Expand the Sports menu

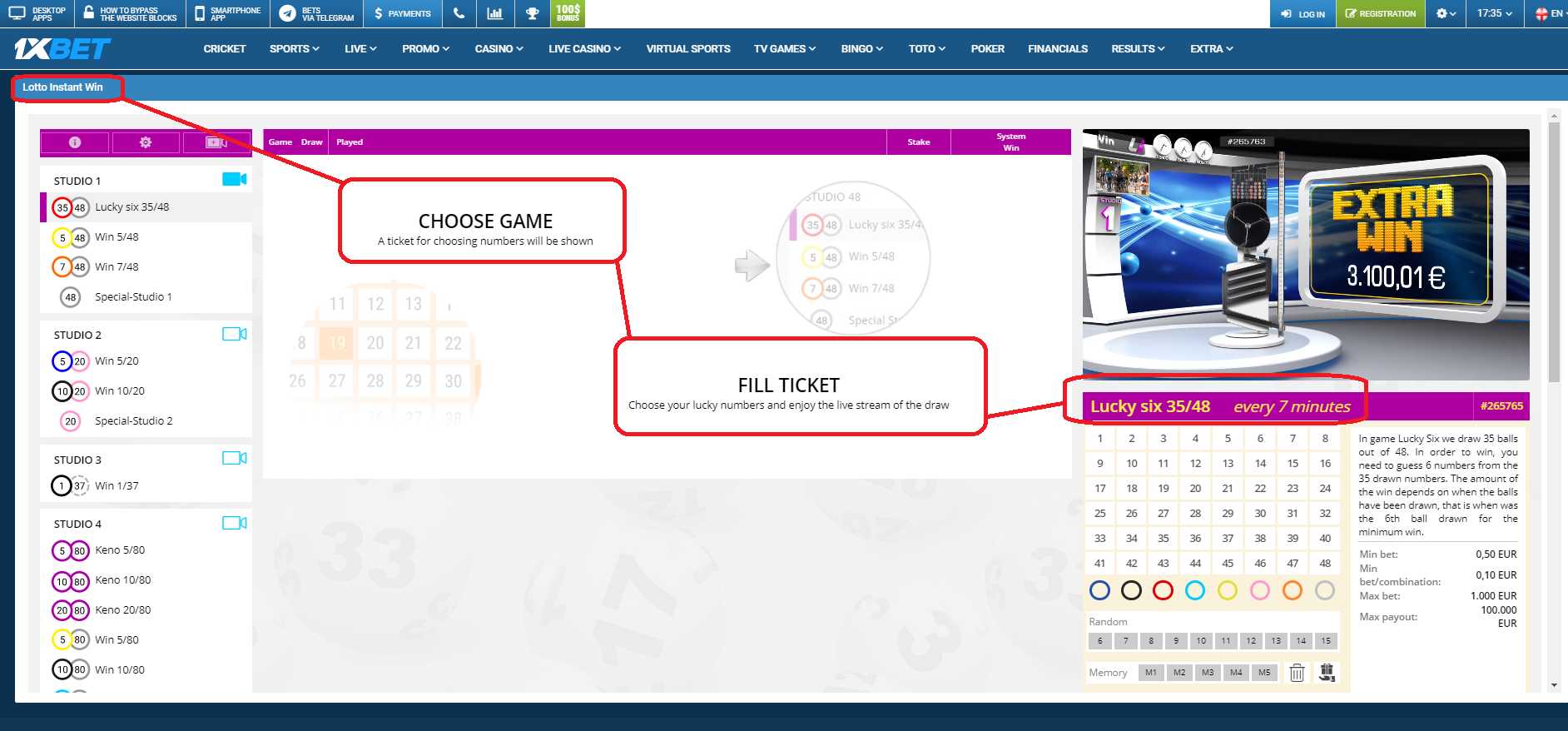click(x=294, y=49)
